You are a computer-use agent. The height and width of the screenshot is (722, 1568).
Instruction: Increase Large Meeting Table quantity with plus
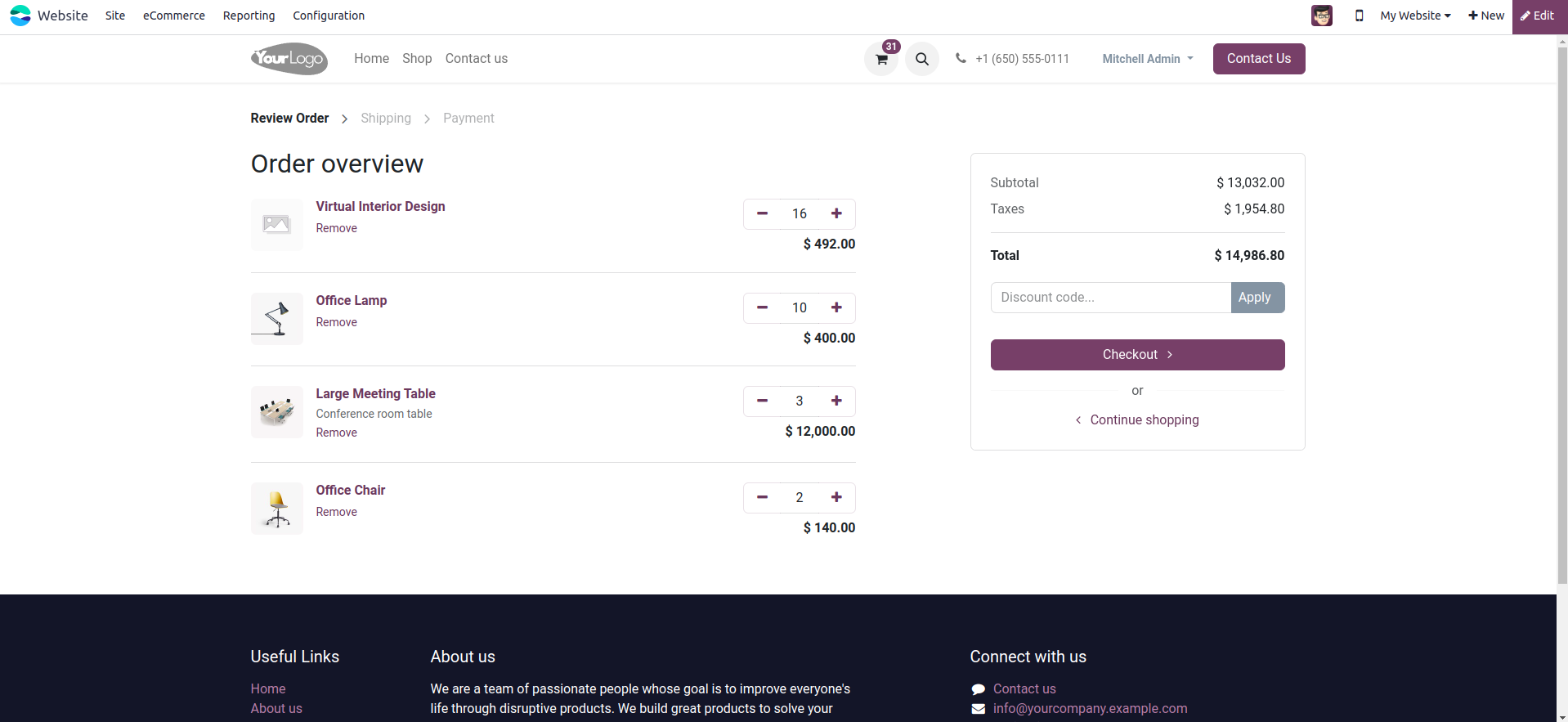point(836,401)
